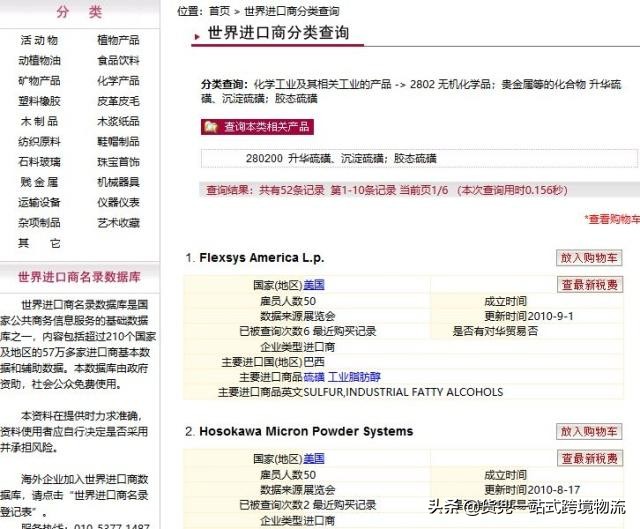The width and height of the screenshot is (640, 529).
Task: Add Flexsys America L.p. to cart
Action: 589,258
